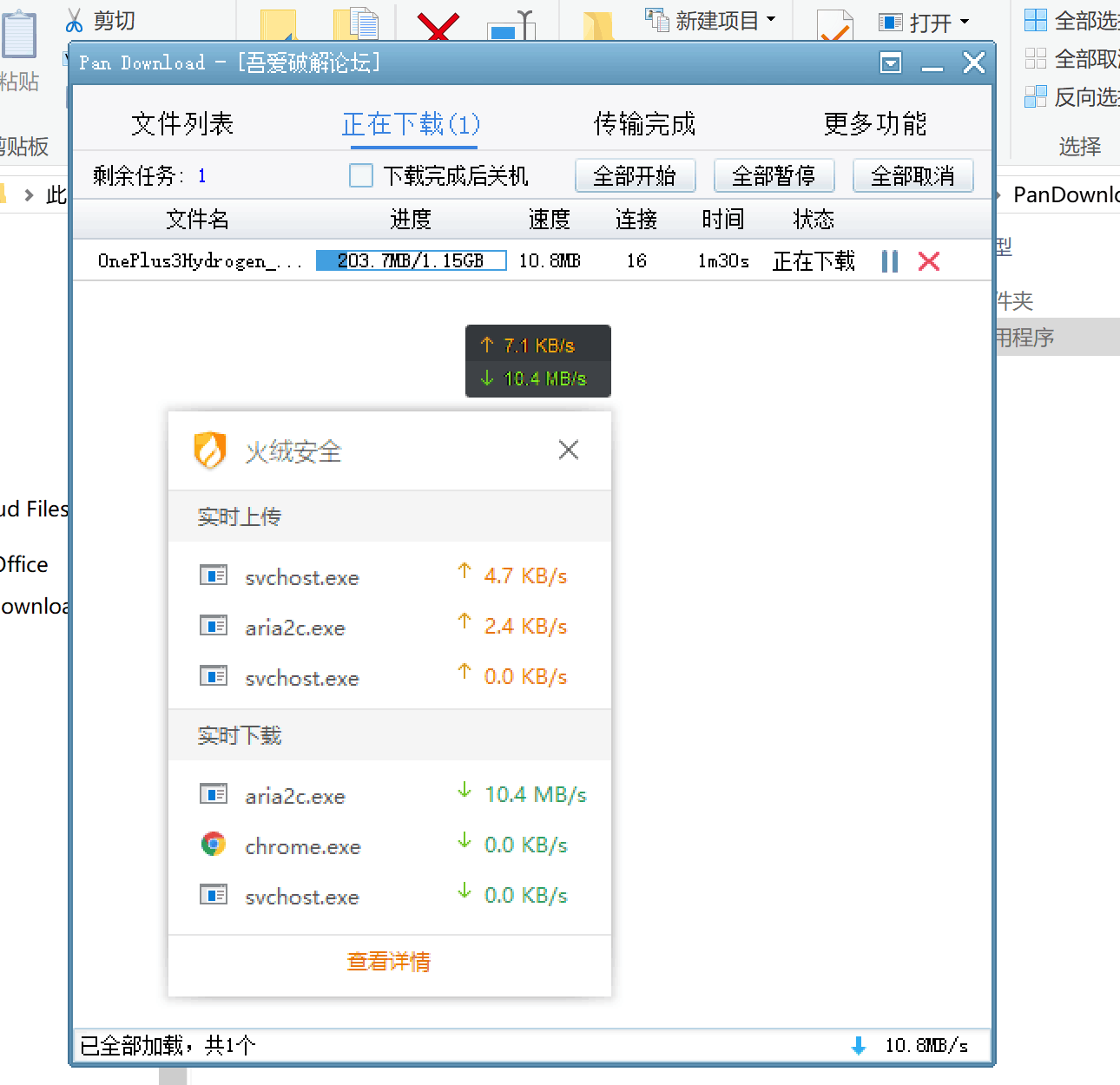
Task: Click the Explorer copy-to icon
Action: pos(358,26)
